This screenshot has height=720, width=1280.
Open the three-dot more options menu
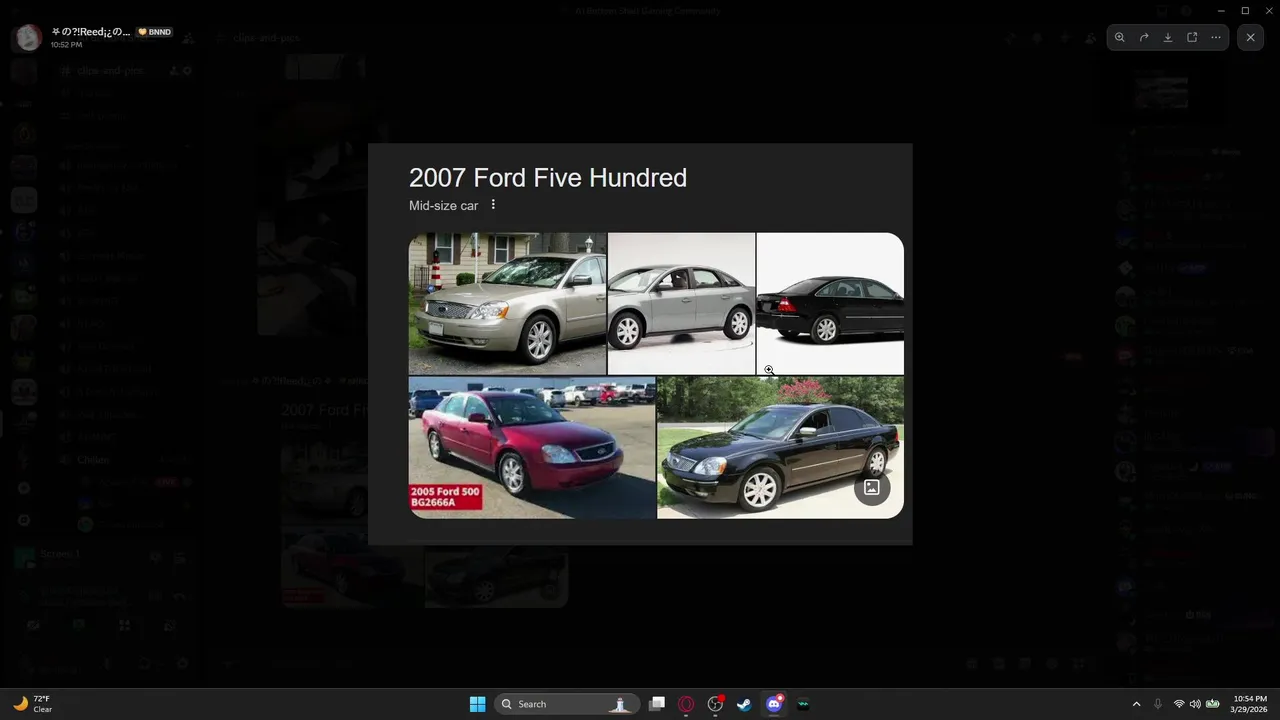click(1216, 37)
